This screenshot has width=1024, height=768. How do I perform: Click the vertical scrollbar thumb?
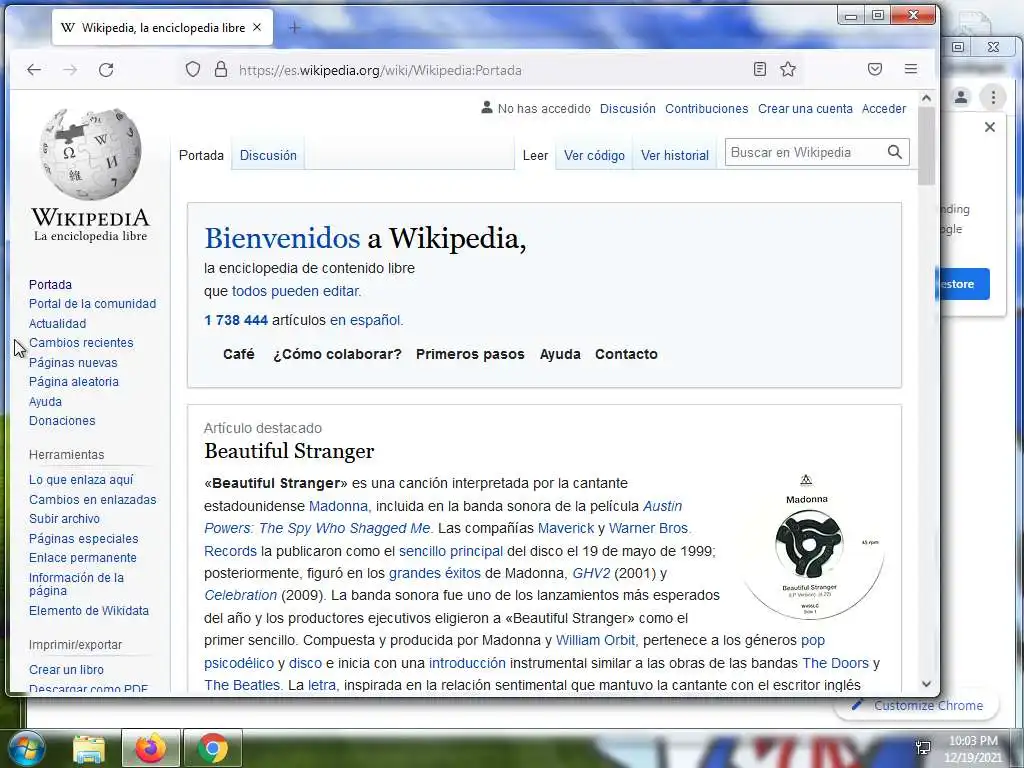tap(926, 145)
